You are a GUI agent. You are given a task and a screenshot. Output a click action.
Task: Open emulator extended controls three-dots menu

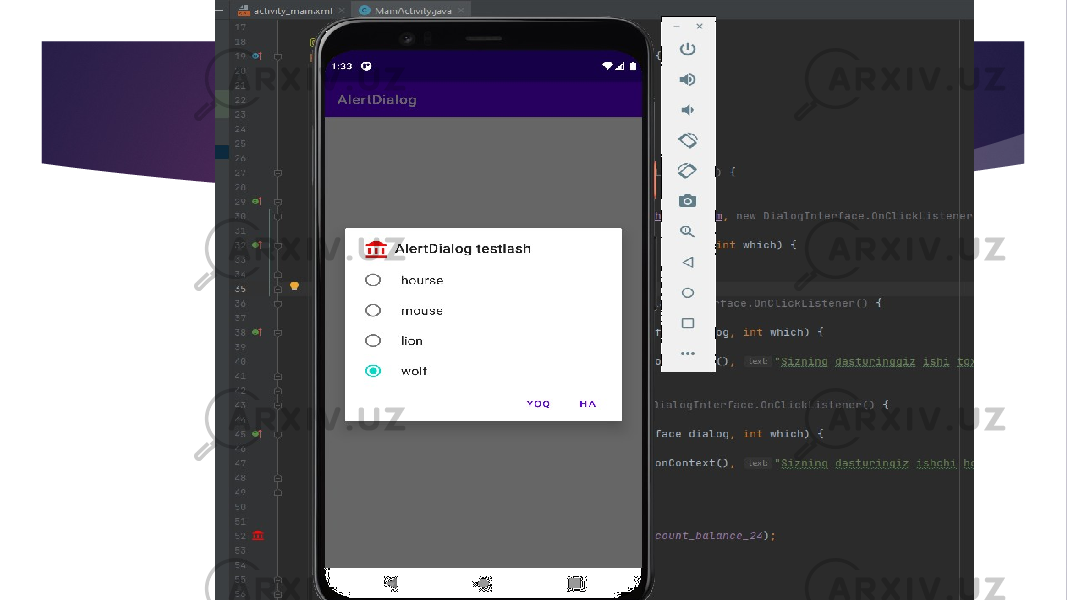(688, 353)
